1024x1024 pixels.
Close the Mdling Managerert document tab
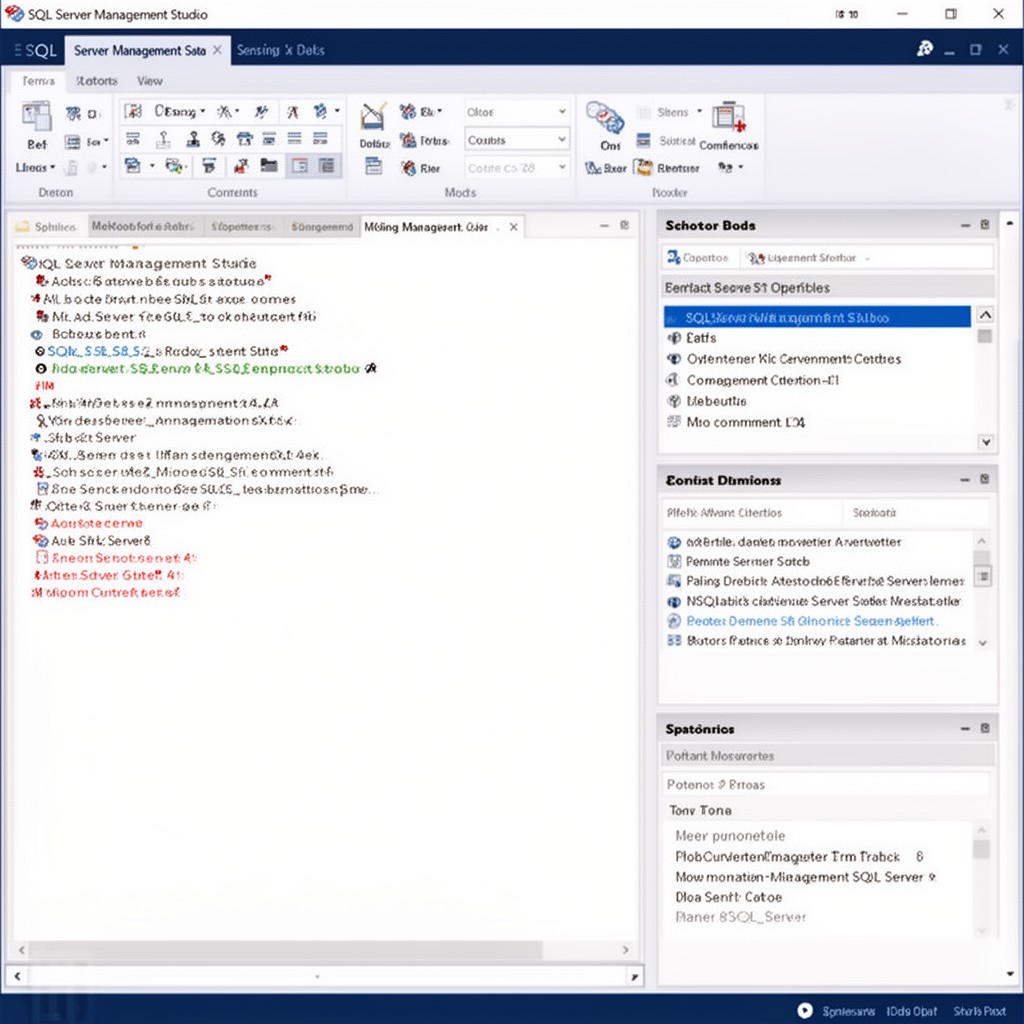click(514, 227)
